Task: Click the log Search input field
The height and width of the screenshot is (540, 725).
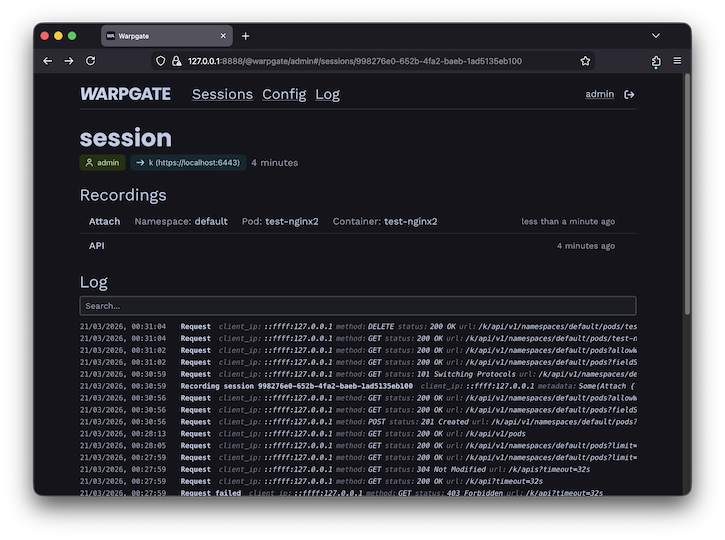Action: 357,306
